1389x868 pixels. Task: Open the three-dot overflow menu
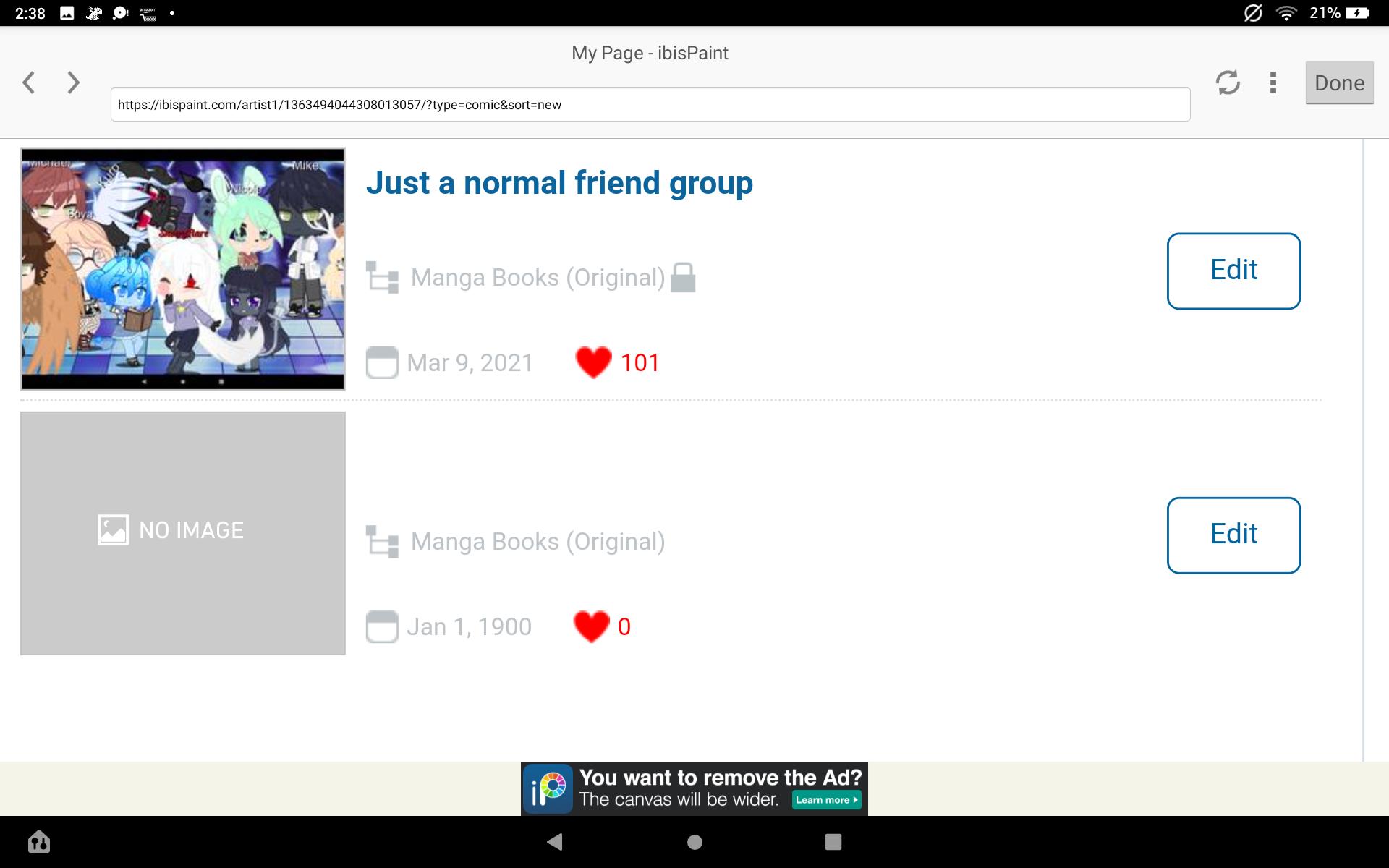1273,82
